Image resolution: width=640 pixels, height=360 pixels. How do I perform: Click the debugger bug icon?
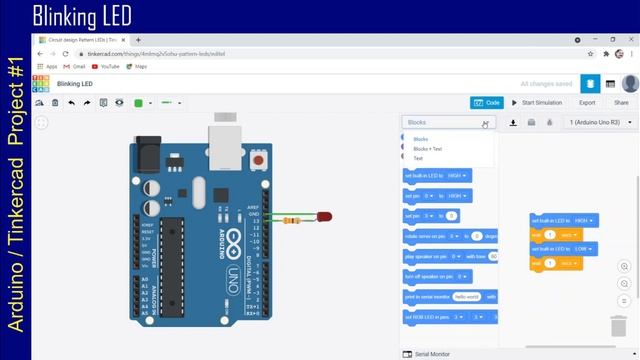(x=549, y=122)
